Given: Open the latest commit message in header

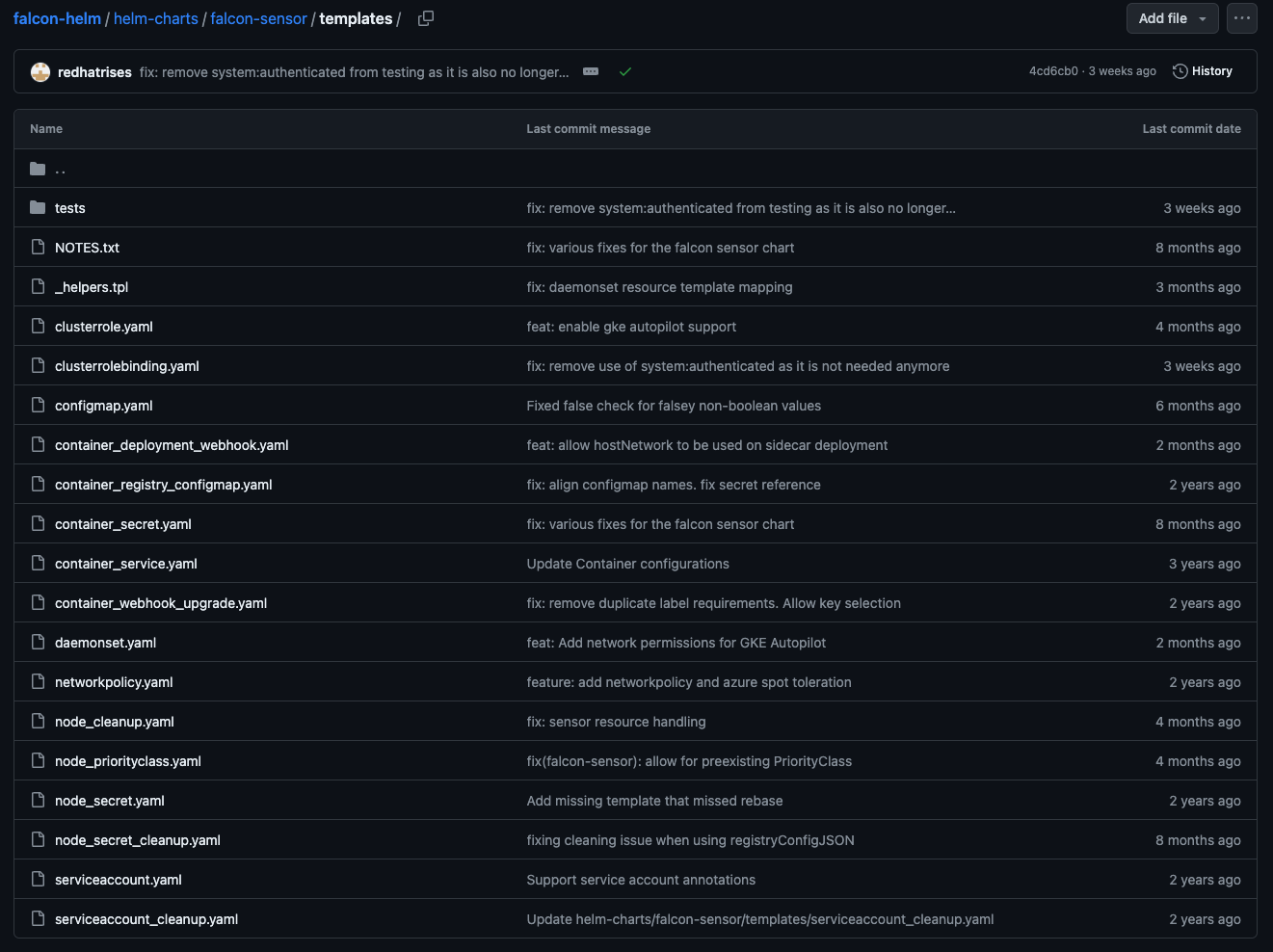Looking at the screenshot, I should click(355, 72).
